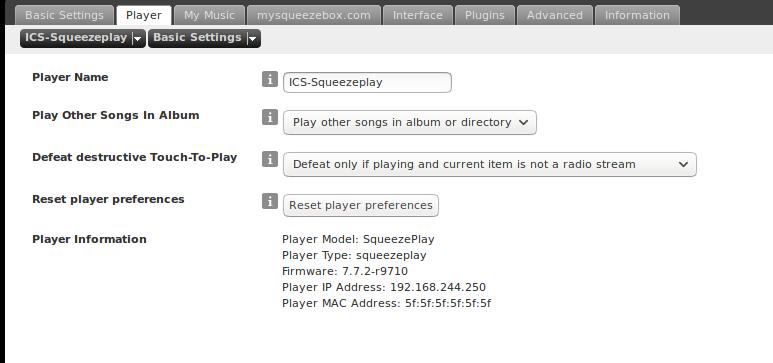
Task: Open the Information tab
Action: (637, 15)
